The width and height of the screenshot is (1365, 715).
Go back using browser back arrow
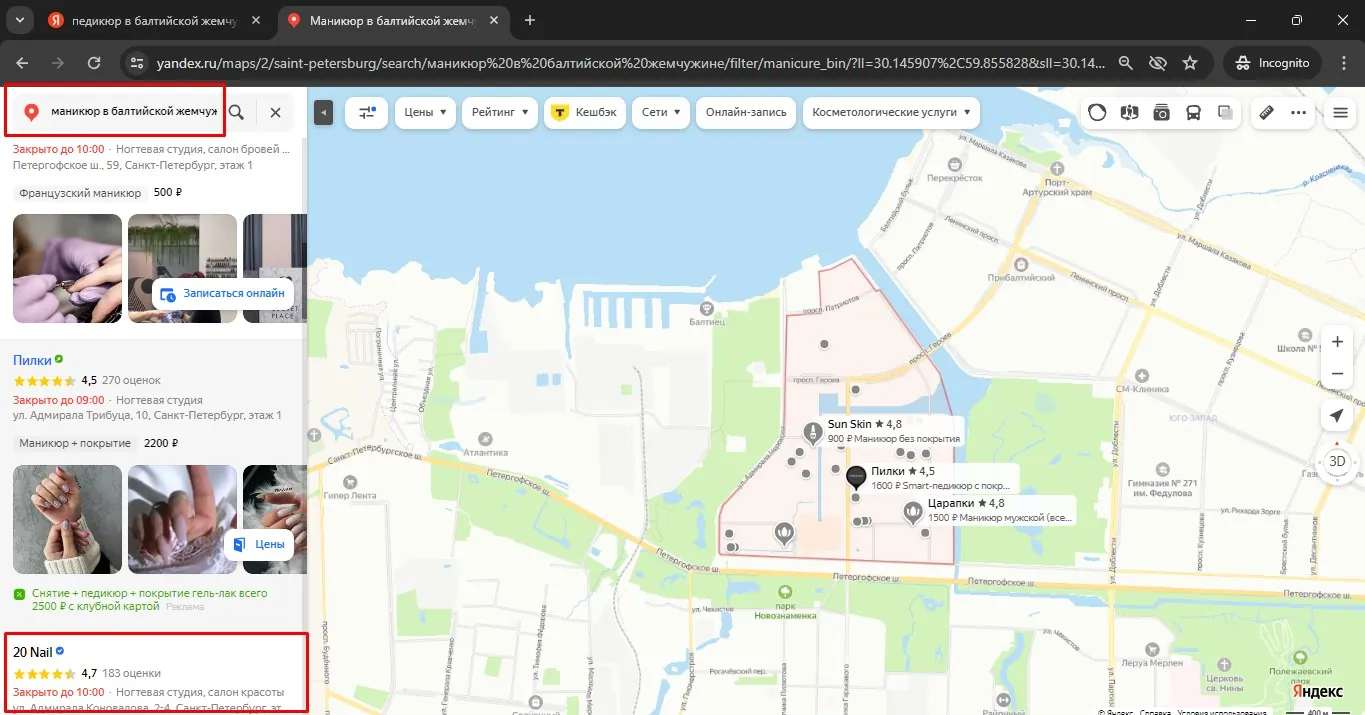tap(24, 63)
